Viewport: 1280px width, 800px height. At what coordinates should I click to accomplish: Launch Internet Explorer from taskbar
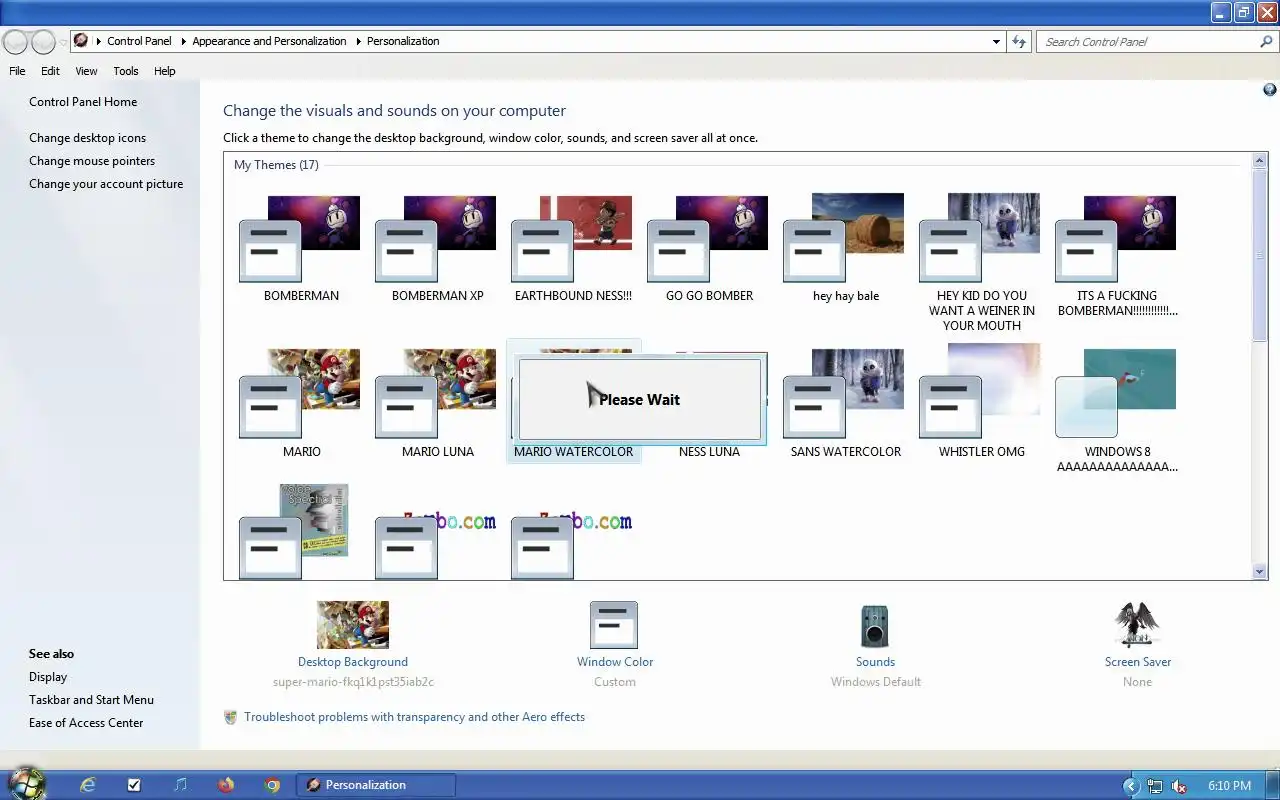88,785
